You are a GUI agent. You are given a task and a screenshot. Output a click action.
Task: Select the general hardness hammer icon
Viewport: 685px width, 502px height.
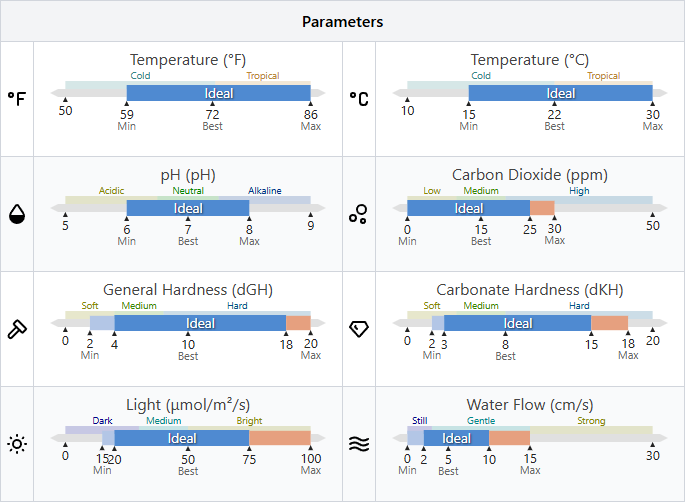(x=17, y=329)
